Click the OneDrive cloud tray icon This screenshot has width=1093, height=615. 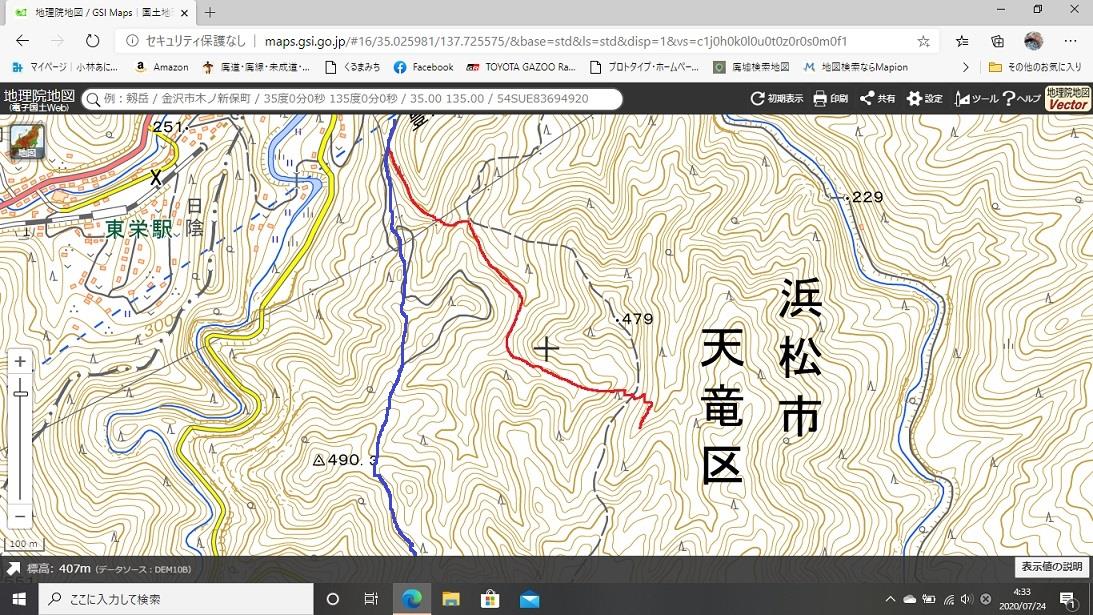coord(910,599)
